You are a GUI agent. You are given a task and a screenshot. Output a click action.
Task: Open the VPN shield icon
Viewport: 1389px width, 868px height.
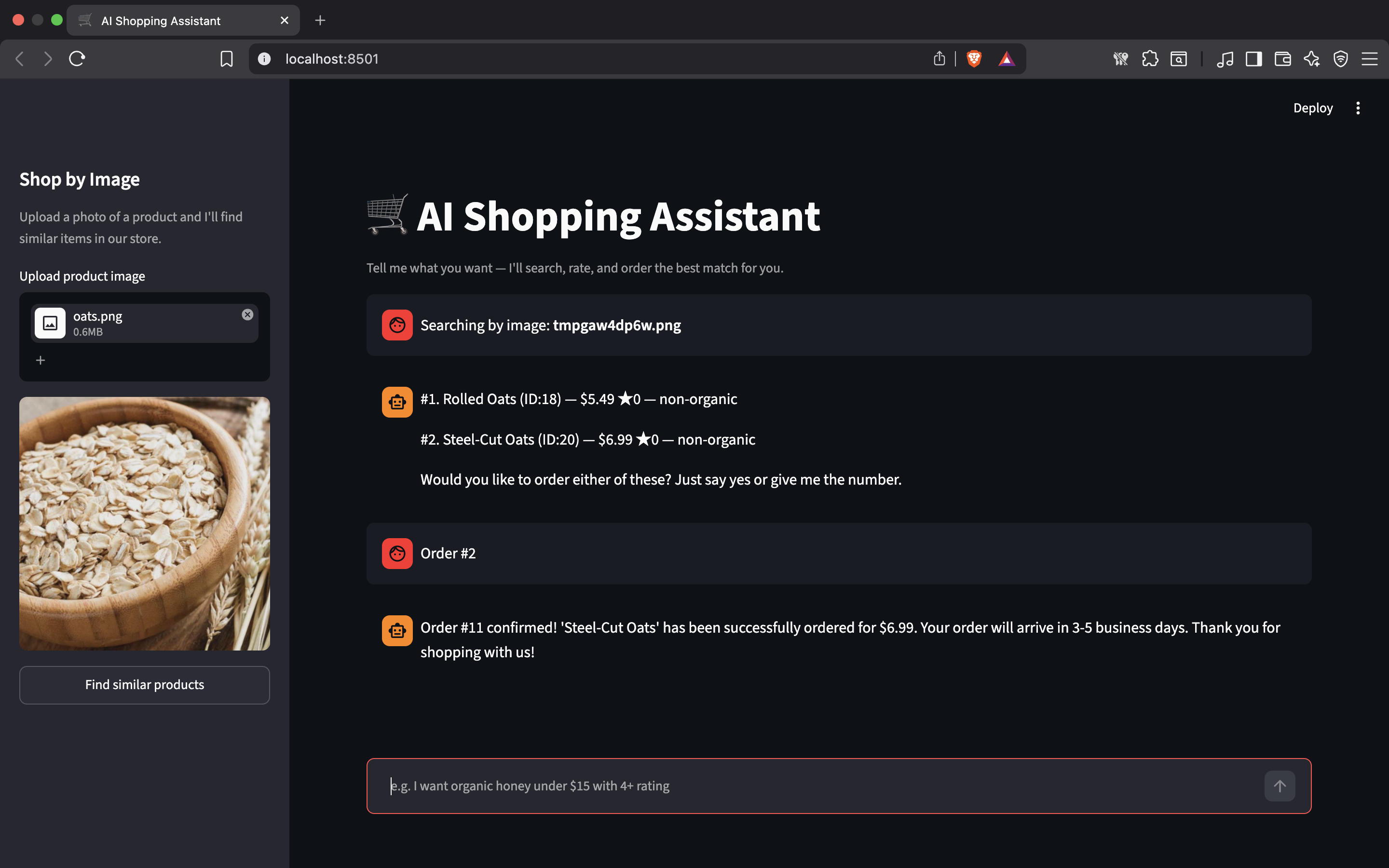(1341, 58)
